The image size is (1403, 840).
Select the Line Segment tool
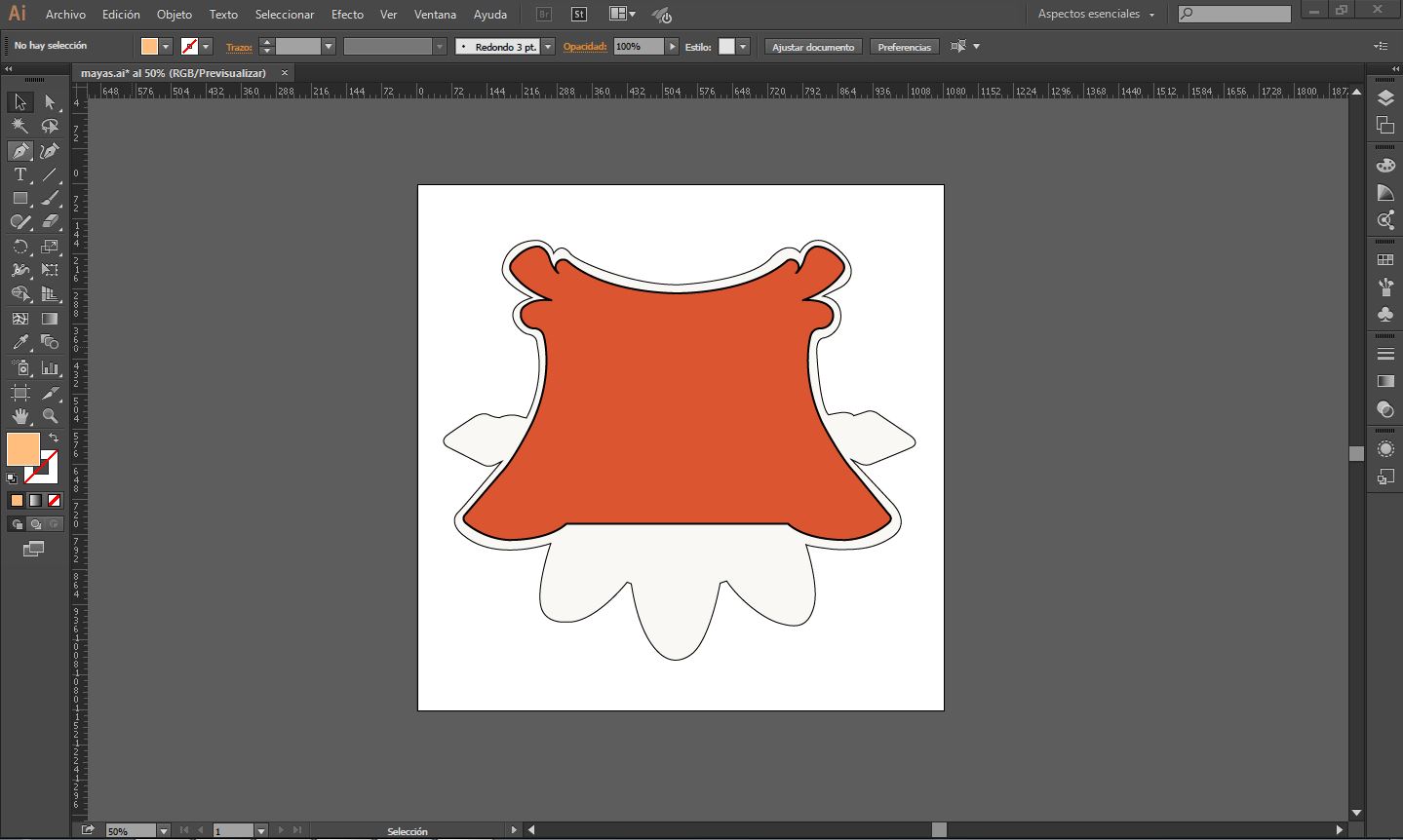tap(50, 174)
